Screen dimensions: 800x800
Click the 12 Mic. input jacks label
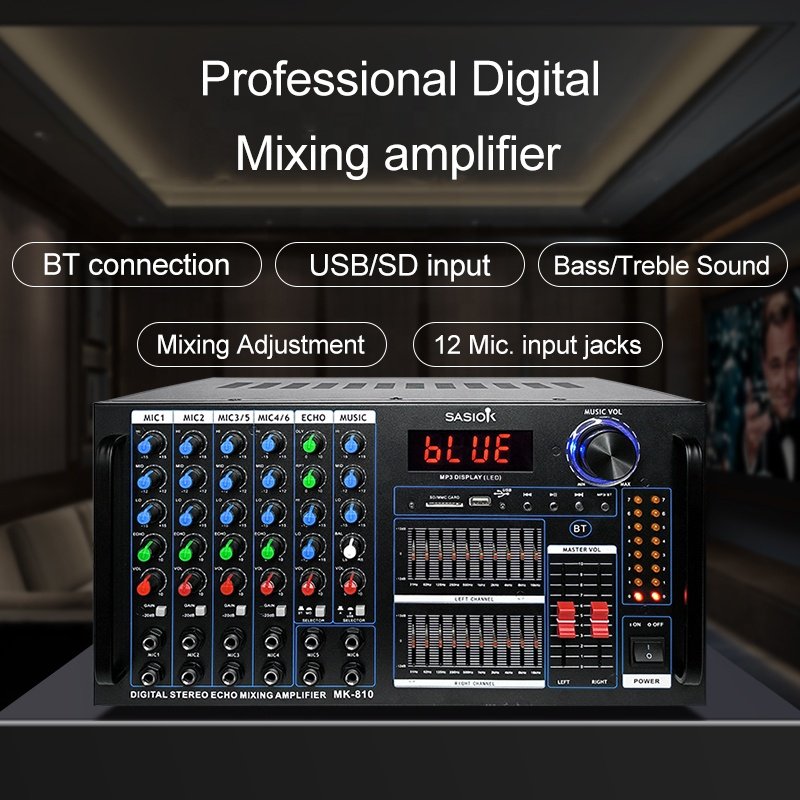point(537,344)
